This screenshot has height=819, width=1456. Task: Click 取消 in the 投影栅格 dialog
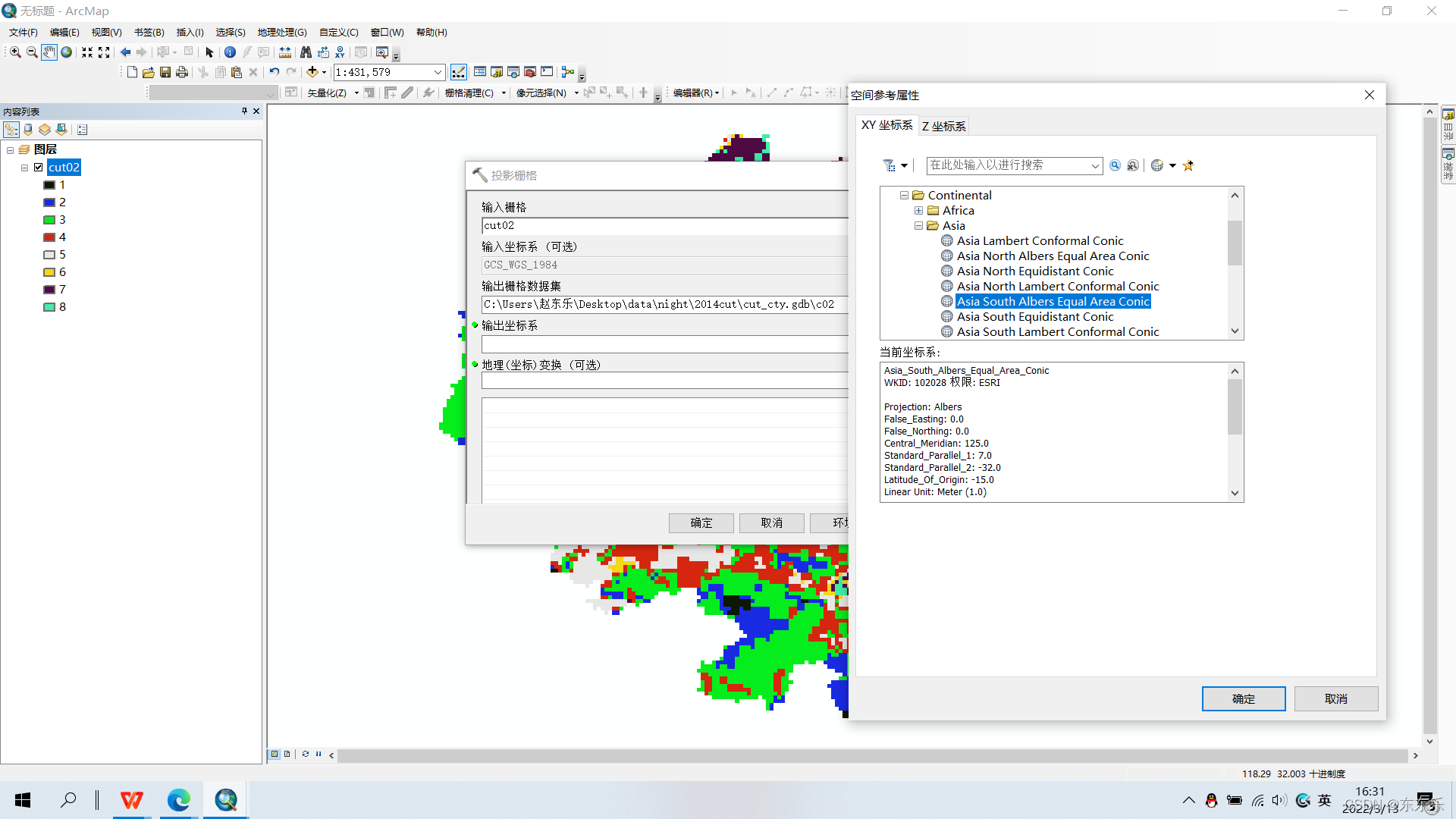coord(771,522)
